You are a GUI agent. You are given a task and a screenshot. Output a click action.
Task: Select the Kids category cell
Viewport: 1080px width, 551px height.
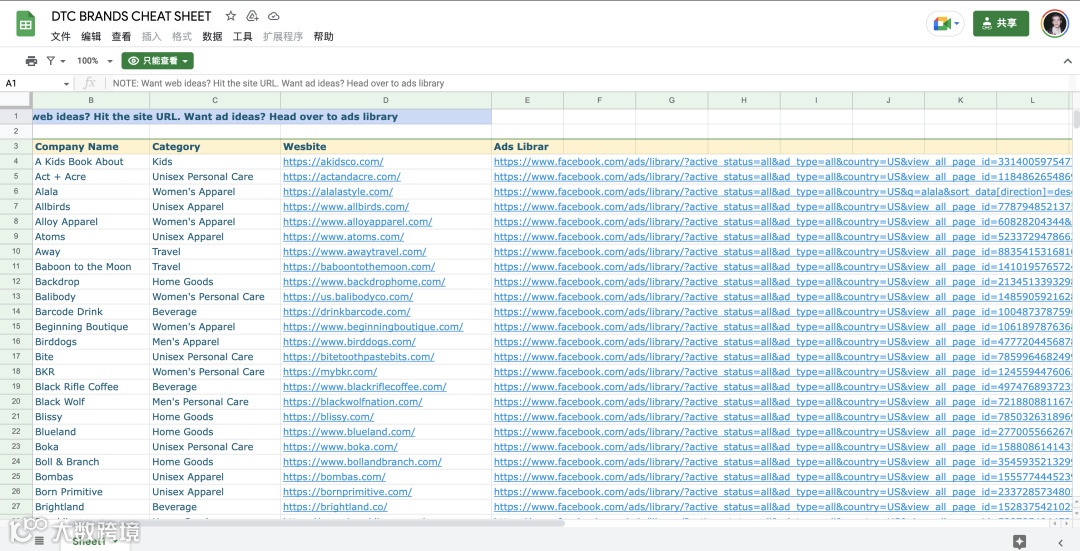pos(215,162)
